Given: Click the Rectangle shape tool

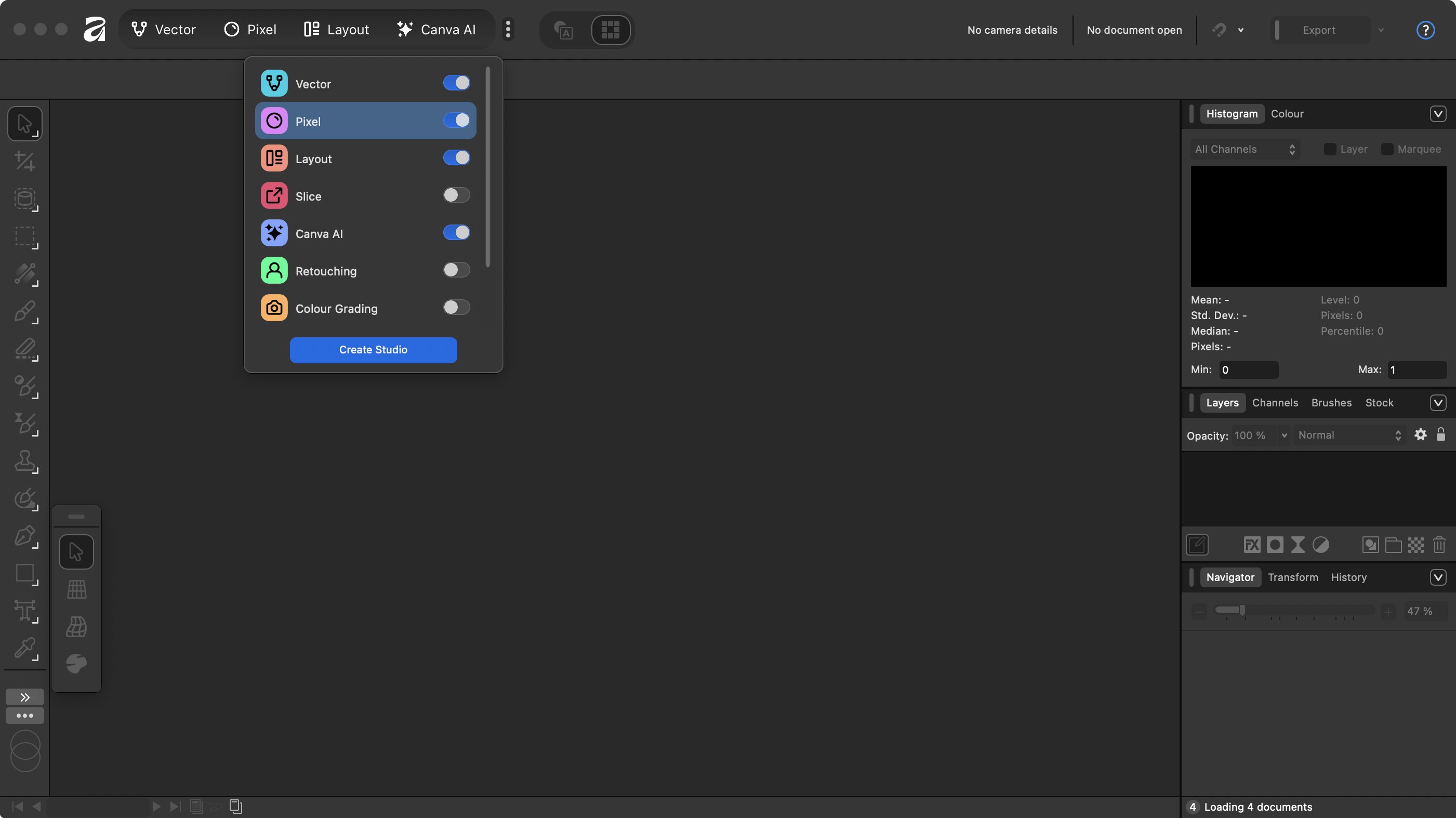Looking at the screenshot, I should 24,573.
